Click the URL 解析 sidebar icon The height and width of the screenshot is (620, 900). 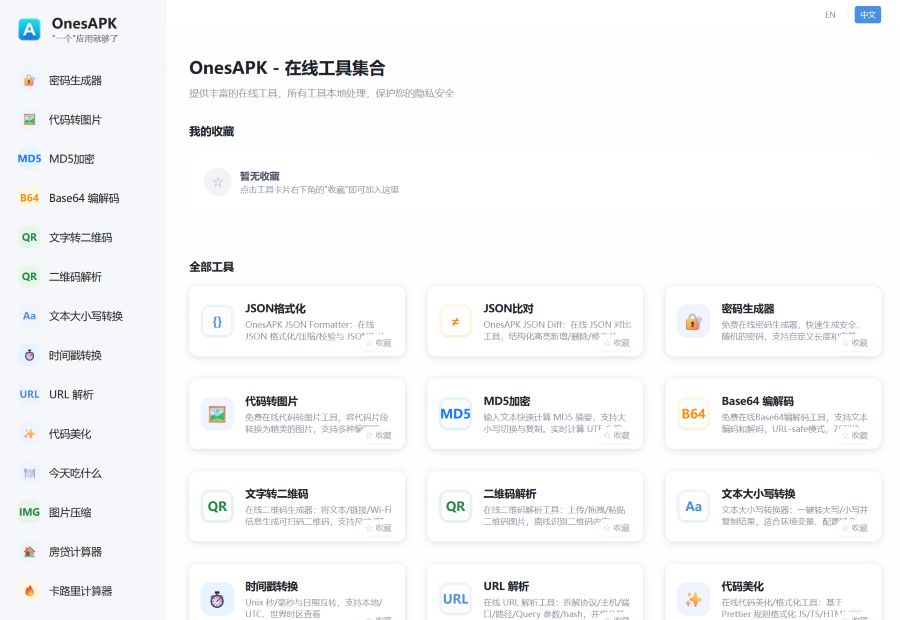29,394
